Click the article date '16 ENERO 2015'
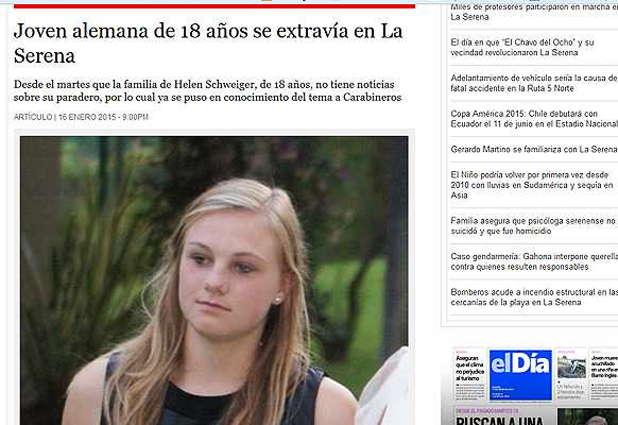This screenshot has height=425, width=618. point(87,117)
